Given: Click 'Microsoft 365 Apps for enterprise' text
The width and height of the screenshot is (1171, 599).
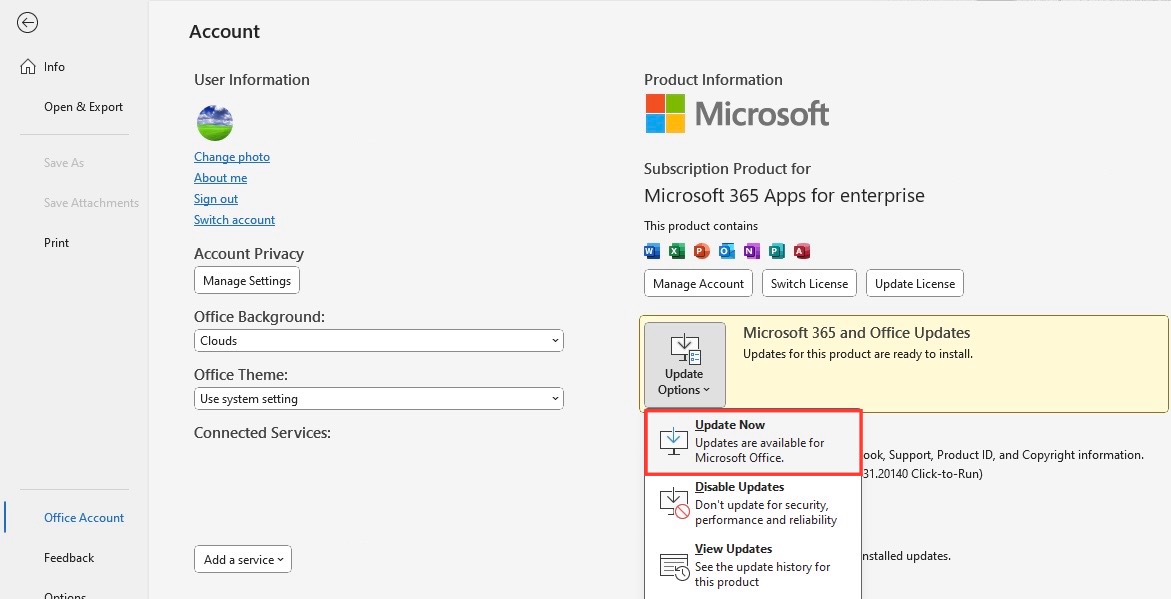Looking at the screenshot, I should tap(784, 196).
